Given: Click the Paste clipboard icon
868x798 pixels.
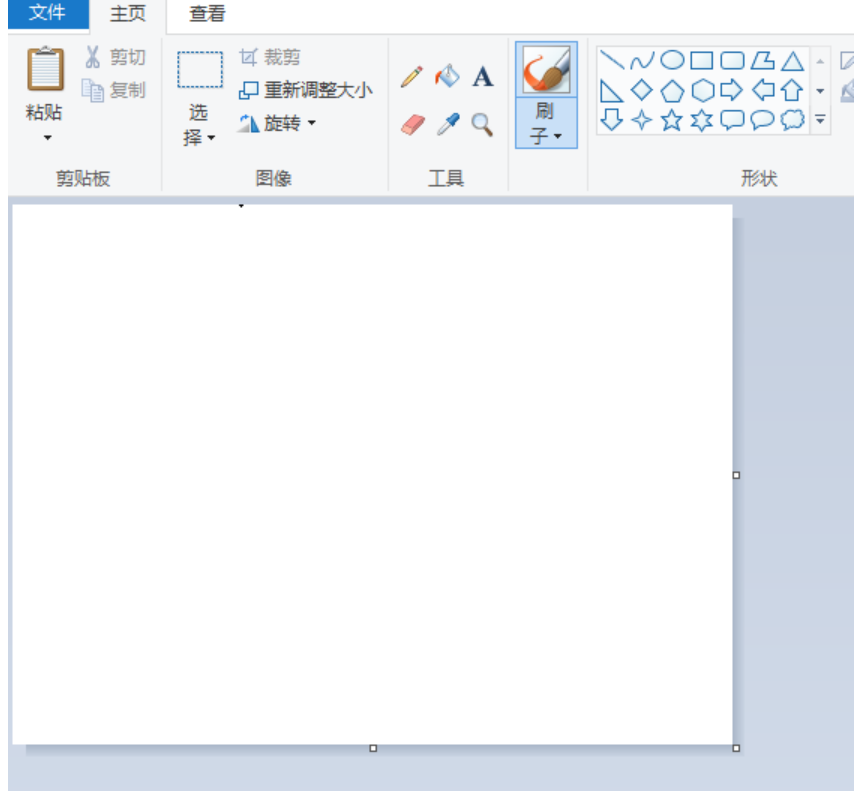Looking at the screenshot, I should [x=45, y=70].
